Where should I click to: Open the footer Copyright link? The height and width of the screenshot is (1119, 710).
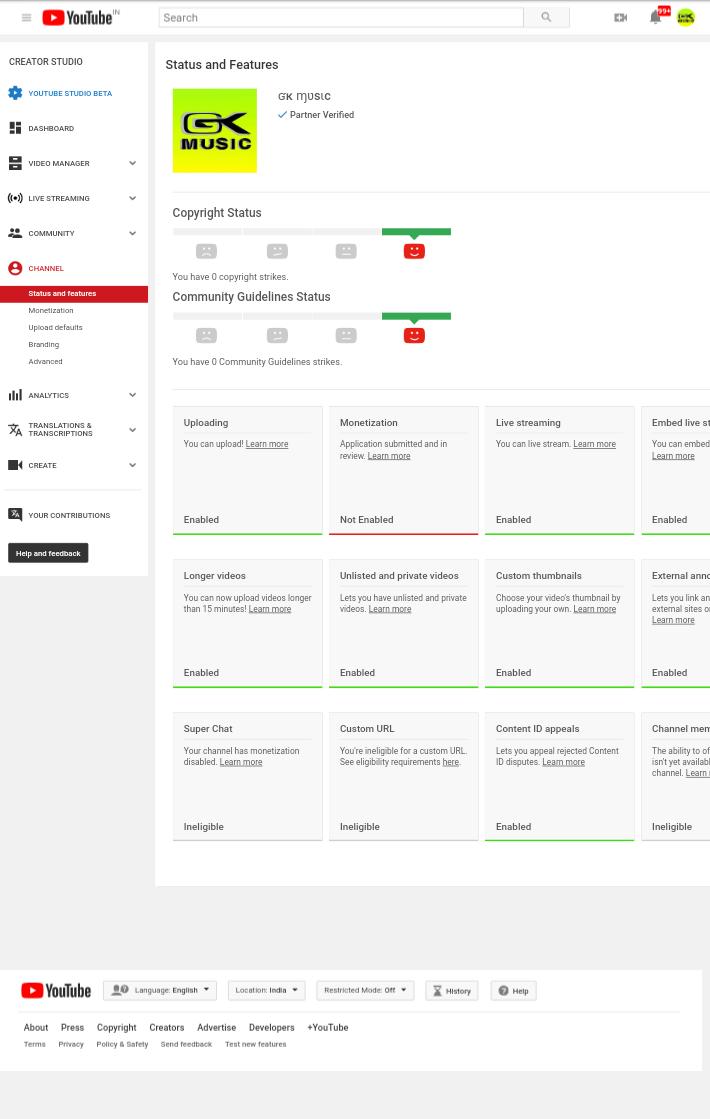(116, 1028)
